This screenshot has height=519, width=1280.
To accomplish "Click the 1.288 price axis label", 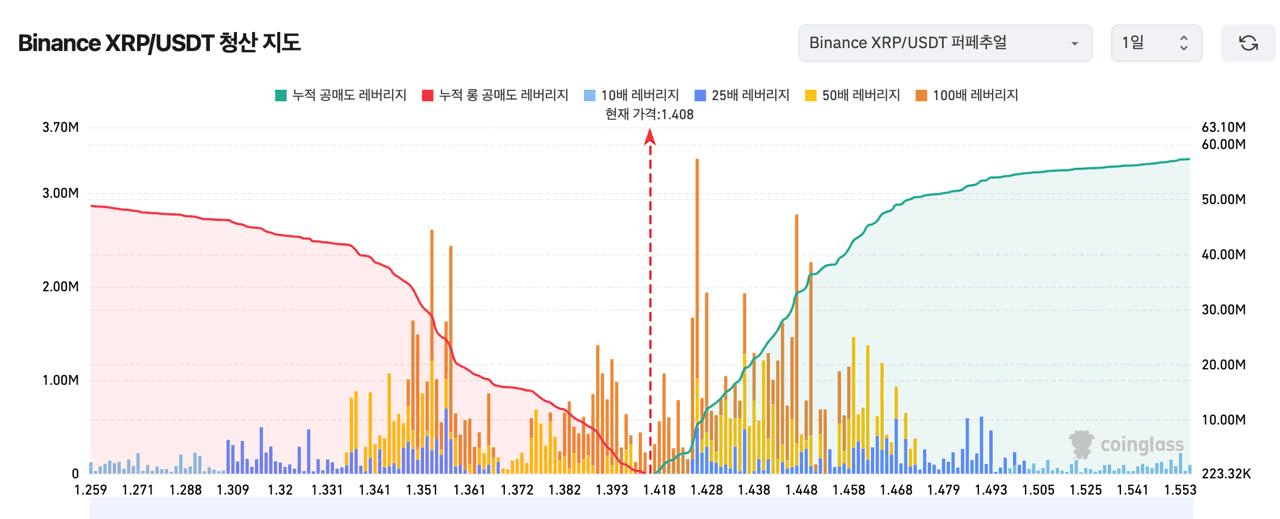I will [x=186, y=490].
